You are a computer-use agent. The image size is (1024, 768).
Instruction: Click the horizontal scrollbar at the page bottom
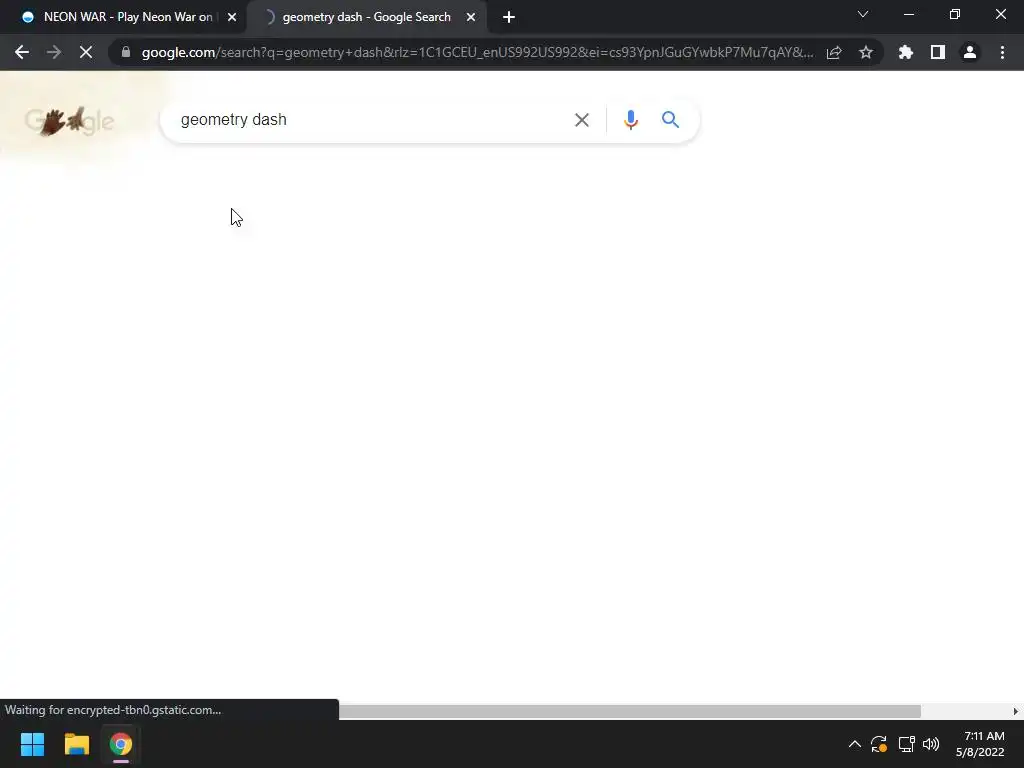(630, 711)
